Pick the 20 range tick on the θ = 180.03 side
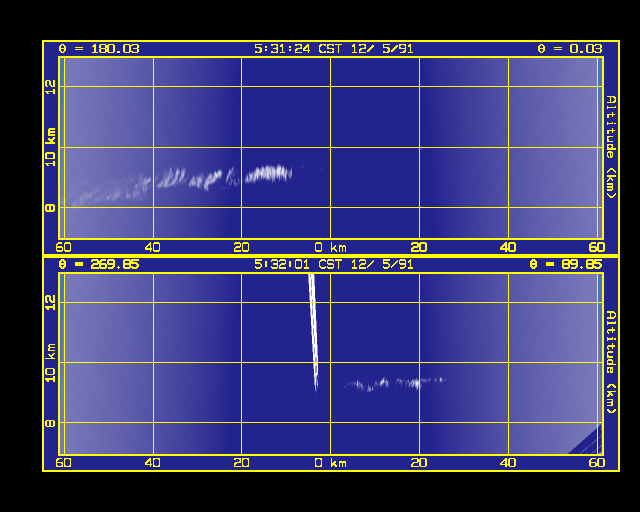 pyautogui.click(x=242, y=247)
